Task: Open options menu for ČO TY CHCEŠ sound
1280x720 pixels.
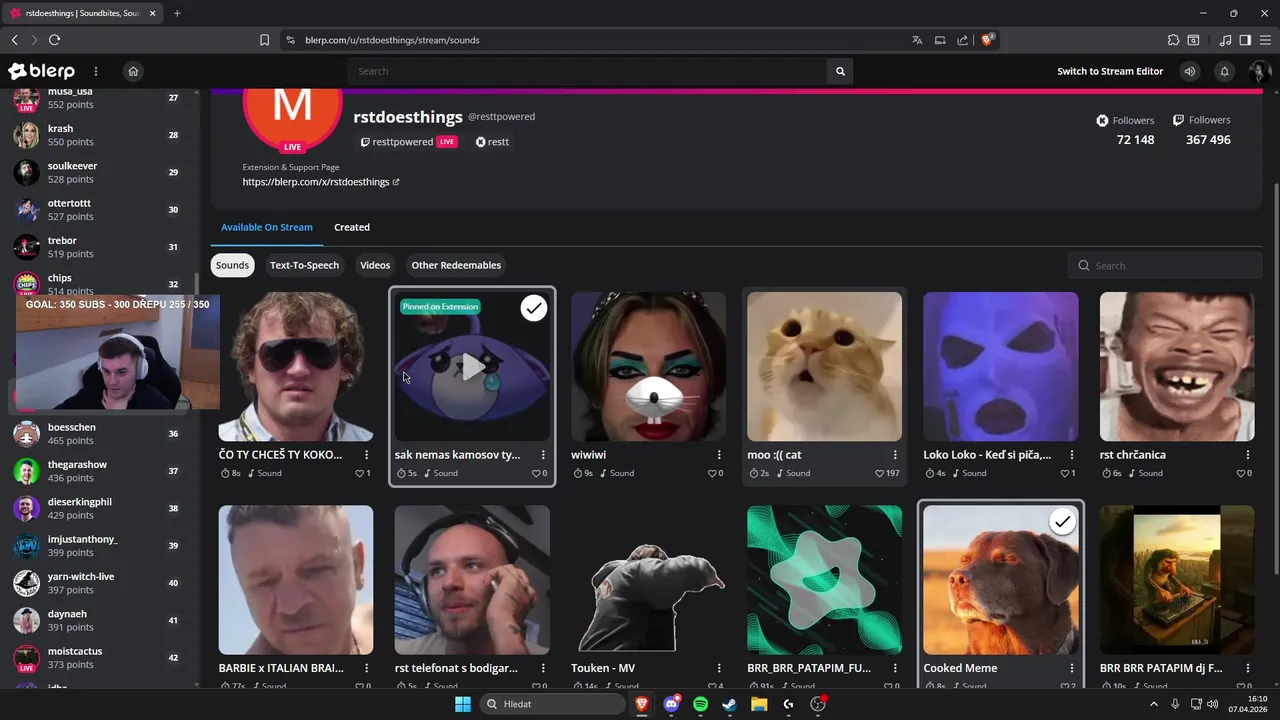Action: 367,455
